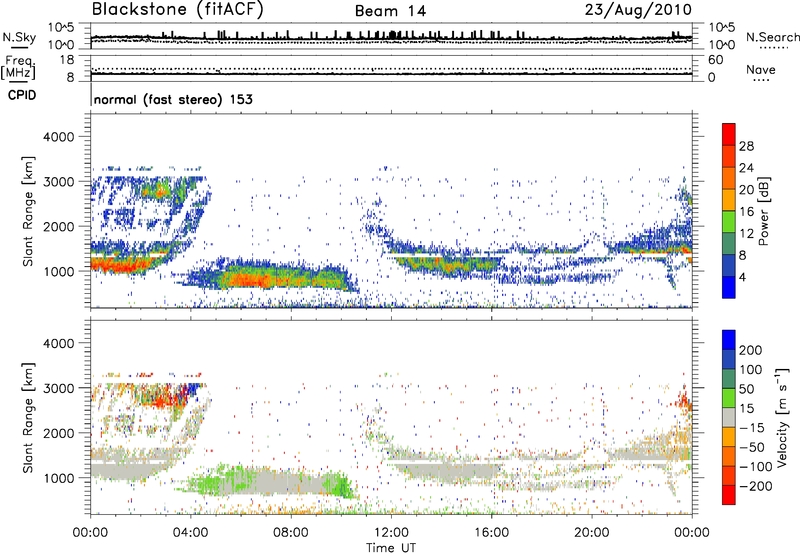800x554 pixels.
Task: Click the '16:00' time tick label
Action: coord(491,533)
